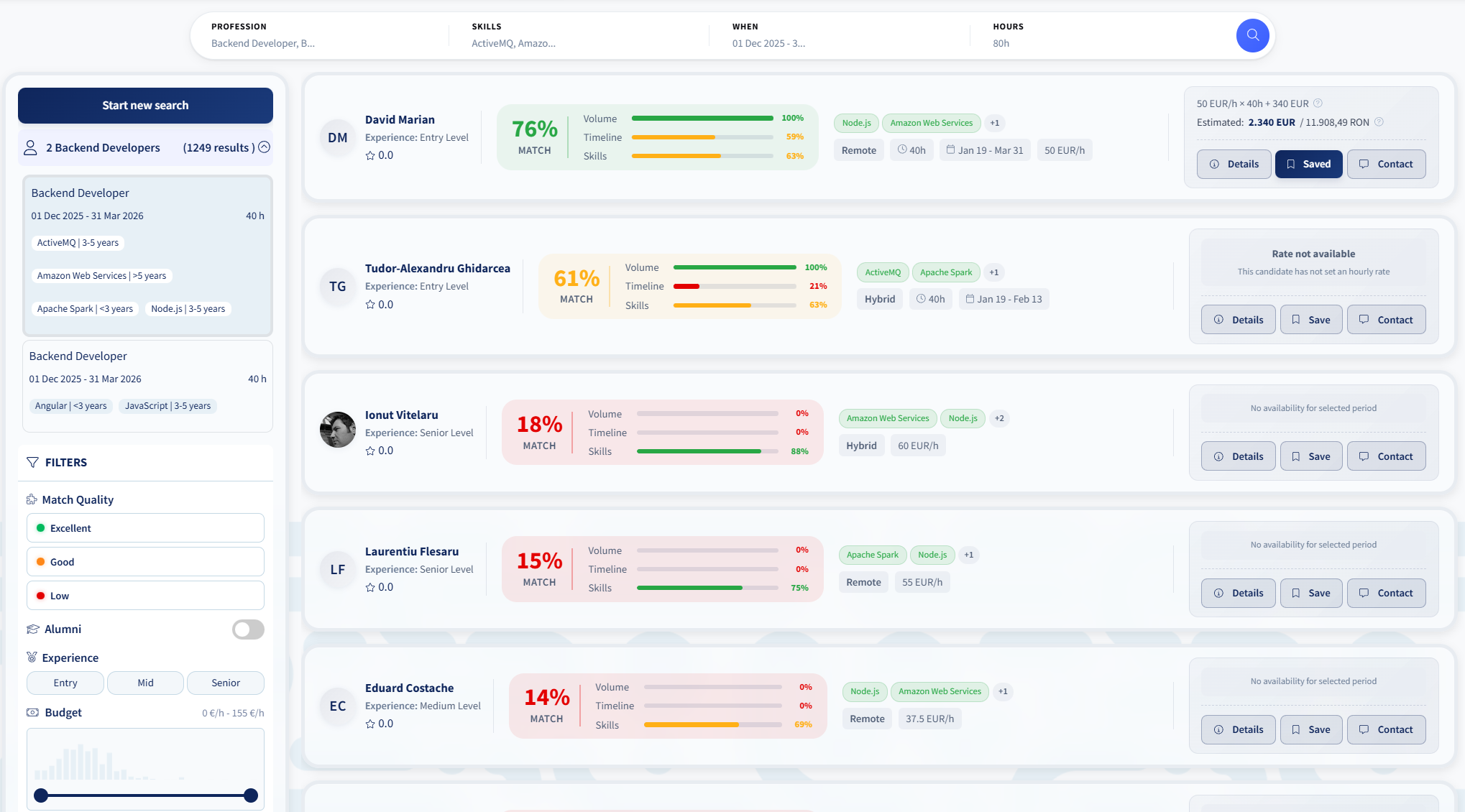
Task: Click the TG avatar of Tudor-Alexandru Ghidarcea
Action: [x=338, y=286]
